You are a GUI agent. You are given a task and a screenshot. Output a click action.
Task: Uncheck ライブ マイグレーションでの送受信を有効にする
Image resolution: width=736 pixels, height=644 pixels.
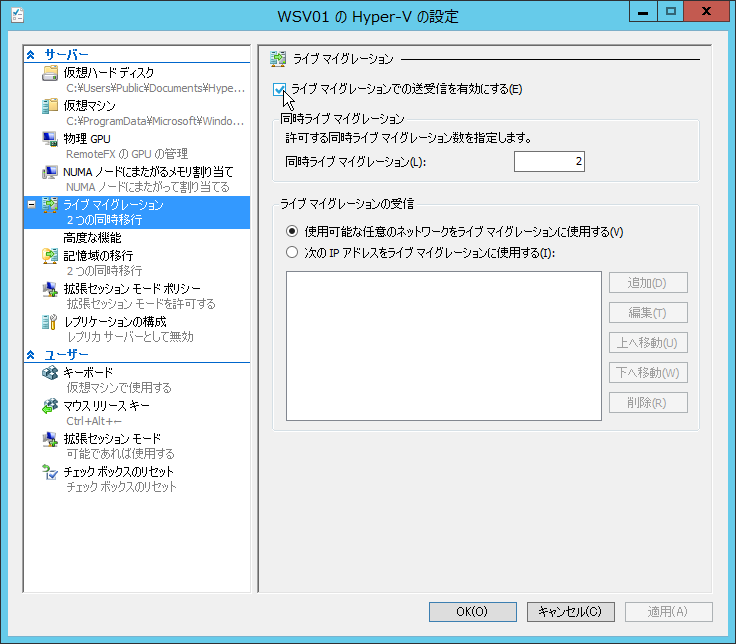coord(279,89)
